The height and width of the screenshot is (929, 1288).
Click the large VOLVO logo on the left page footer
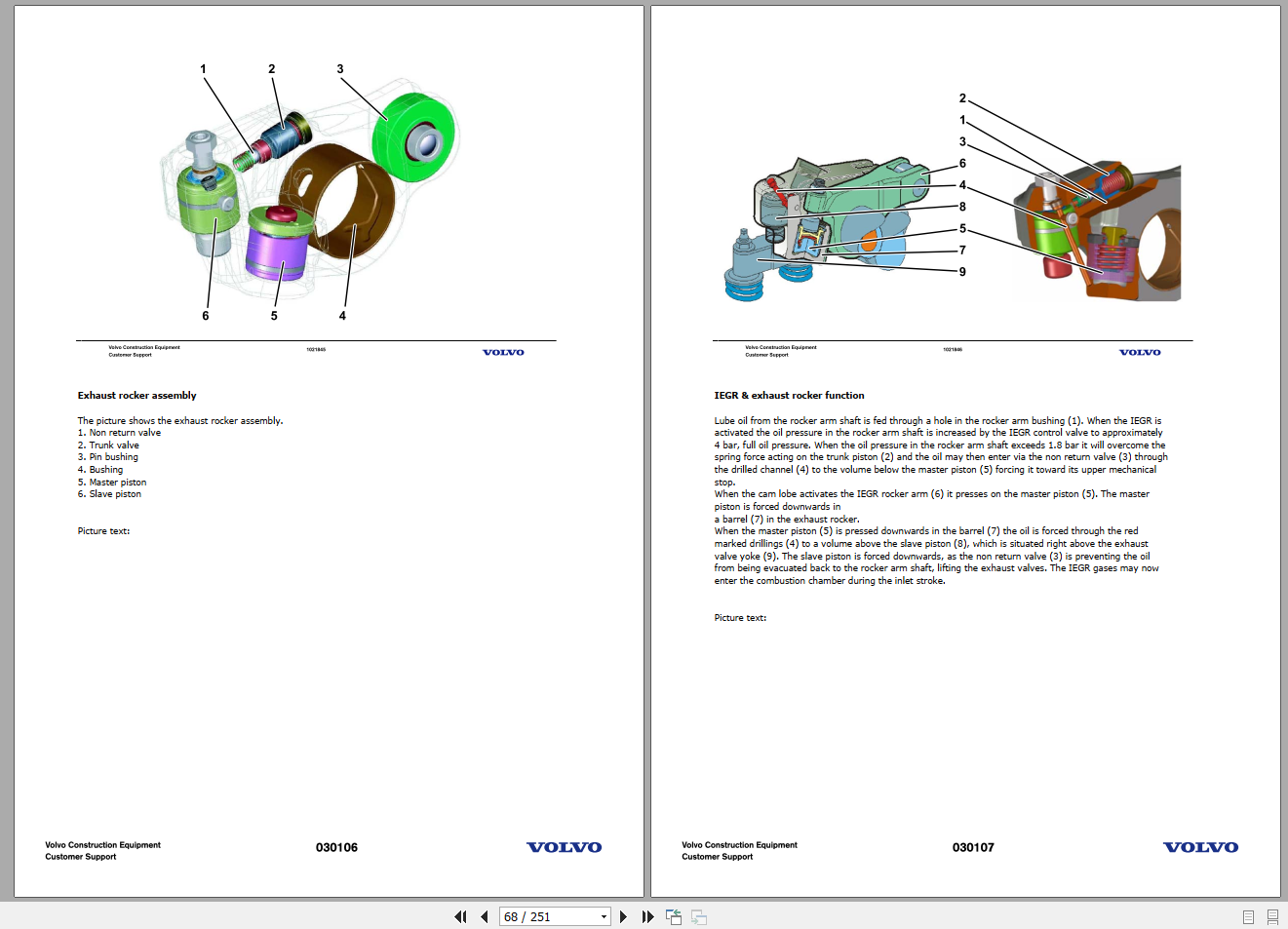tap(564, 847)
